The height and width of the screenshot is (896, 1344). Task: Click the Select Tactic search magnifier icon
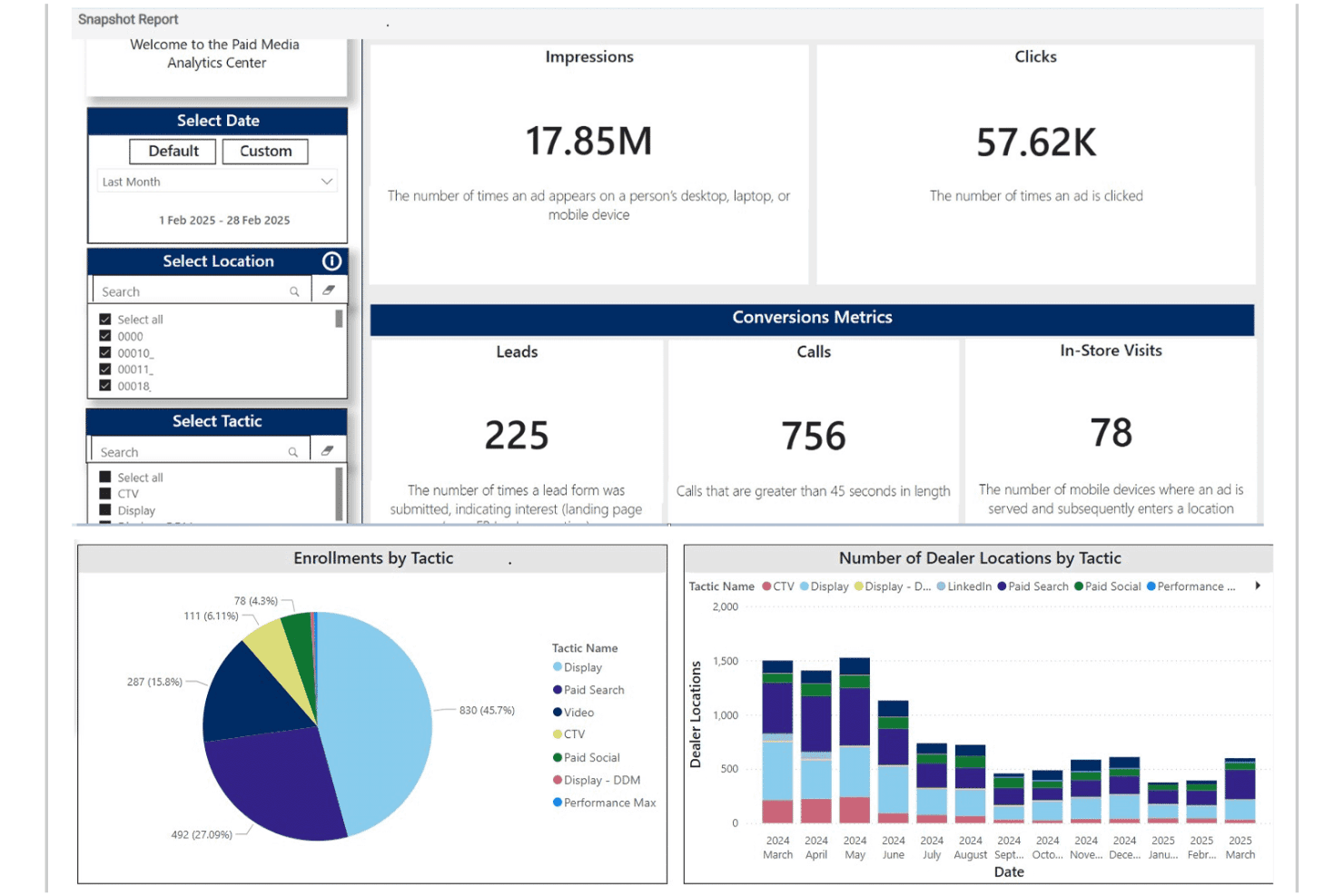293,452
